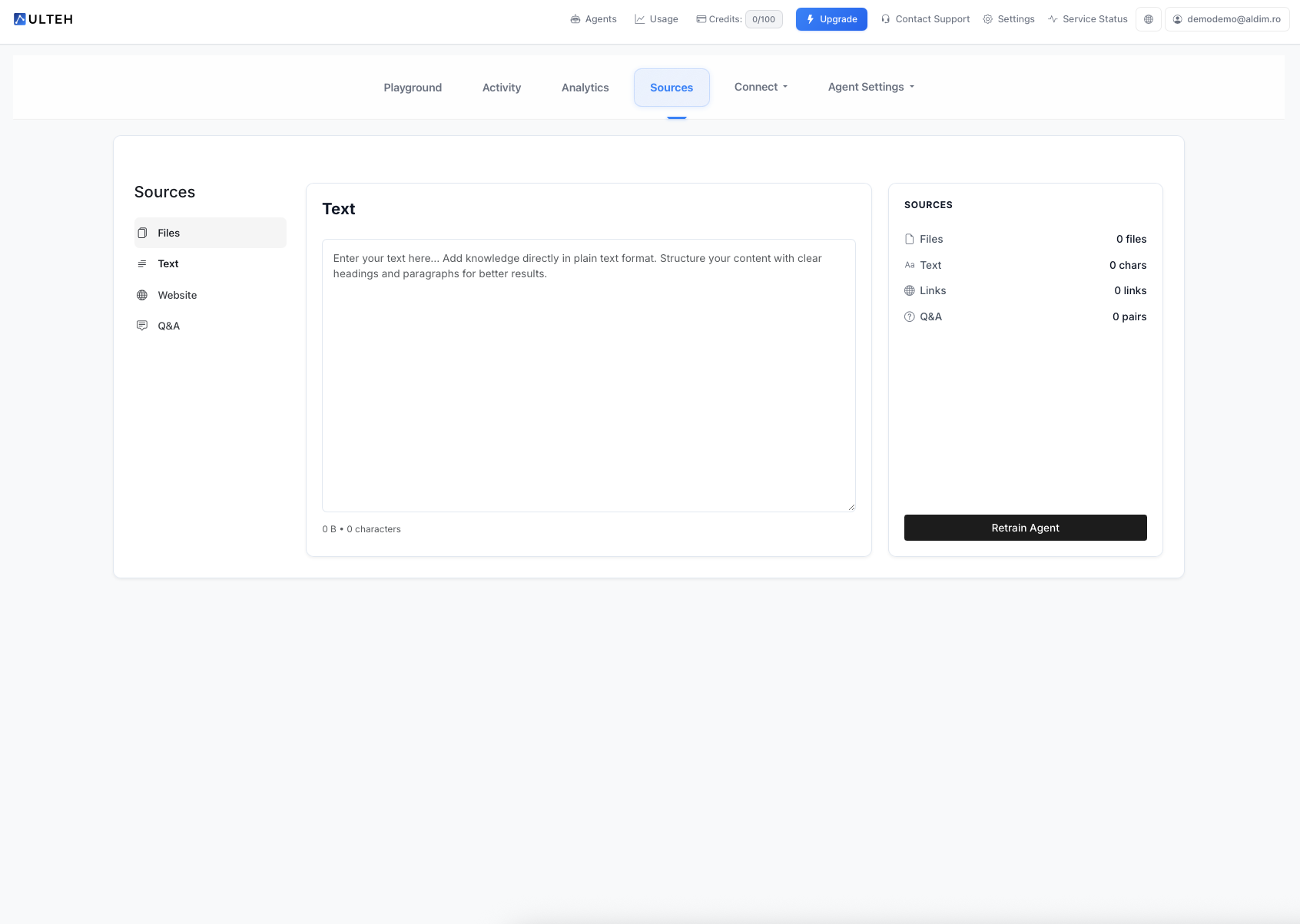Click the Website globe icon in sidebar

pos(141,295)
